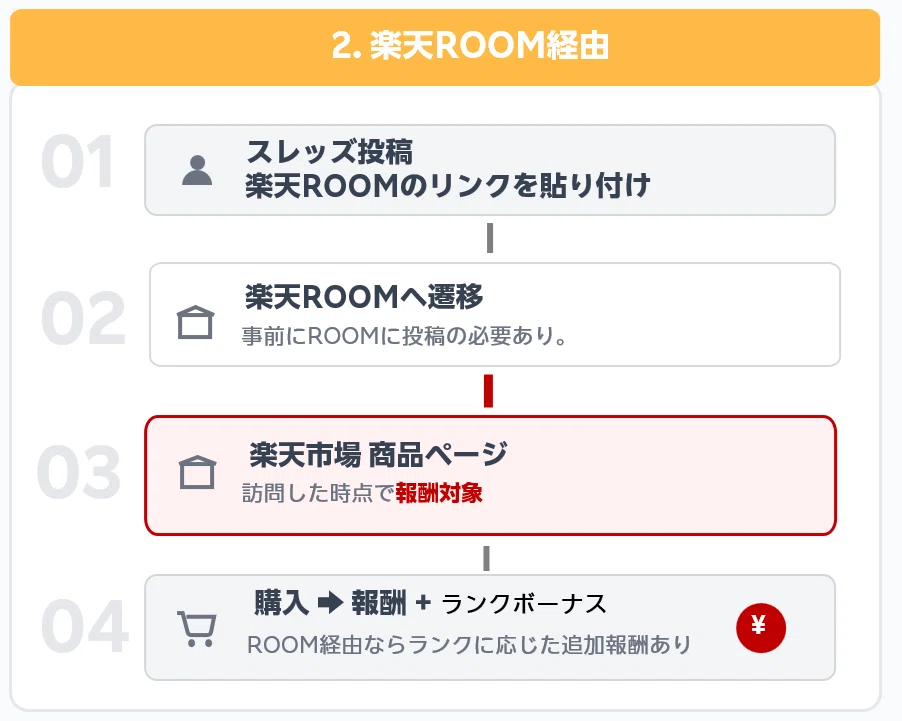Click the note 事前にROOMに投稿の必要あり。
The image size is (902, 721).
[x=405, y=337]
